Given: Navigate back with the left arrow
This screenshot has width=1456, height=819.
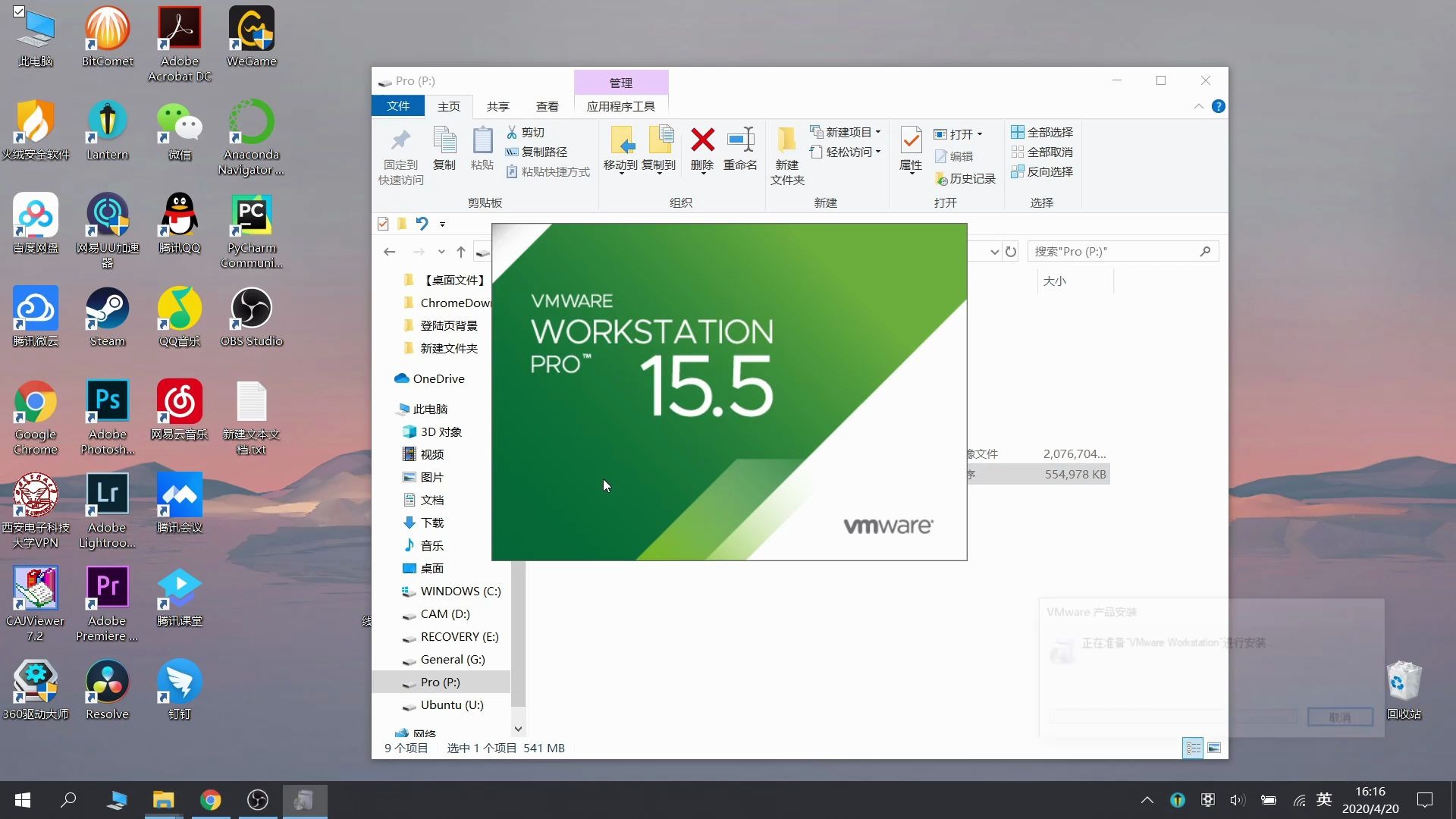Looking at the screenshot, I should pyautogui.click(x=390, y=251).
